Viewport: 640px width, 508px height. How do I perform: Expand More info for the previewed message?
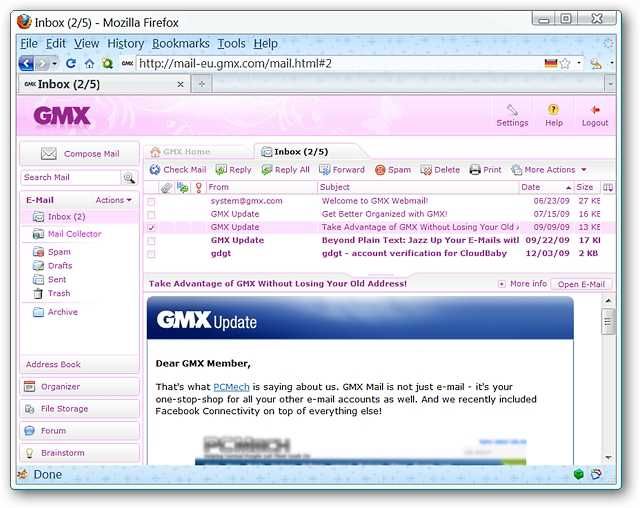click(x=522, y=284)
